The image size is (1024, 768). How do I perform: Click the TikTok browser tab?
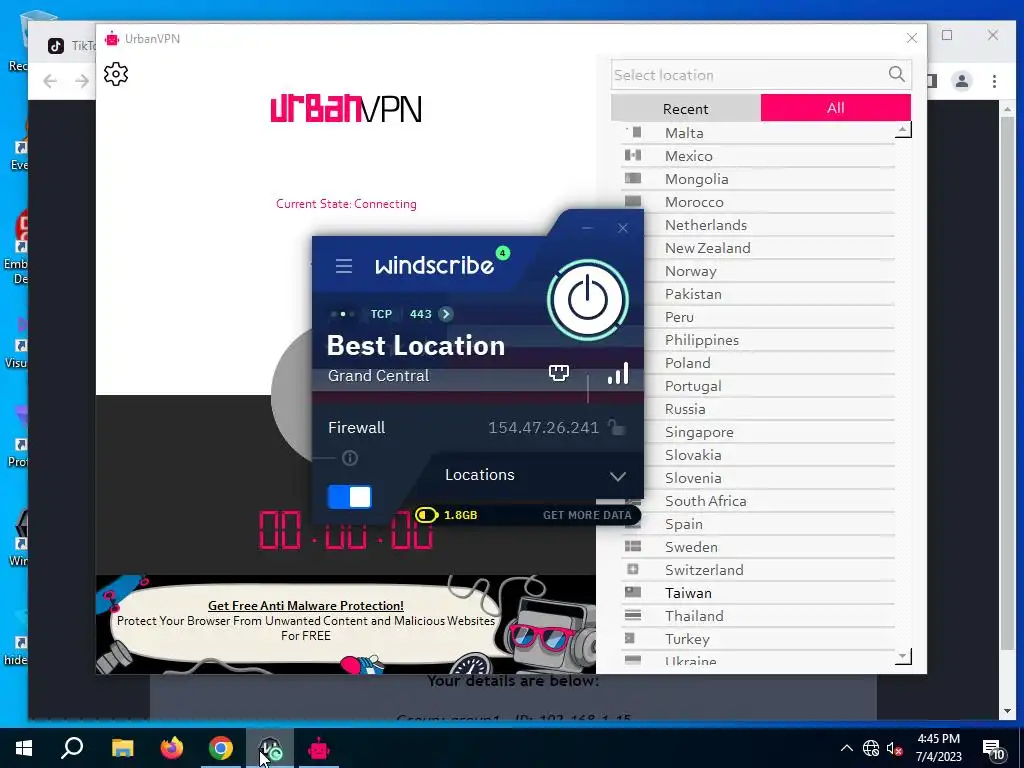tap(72, 46)
